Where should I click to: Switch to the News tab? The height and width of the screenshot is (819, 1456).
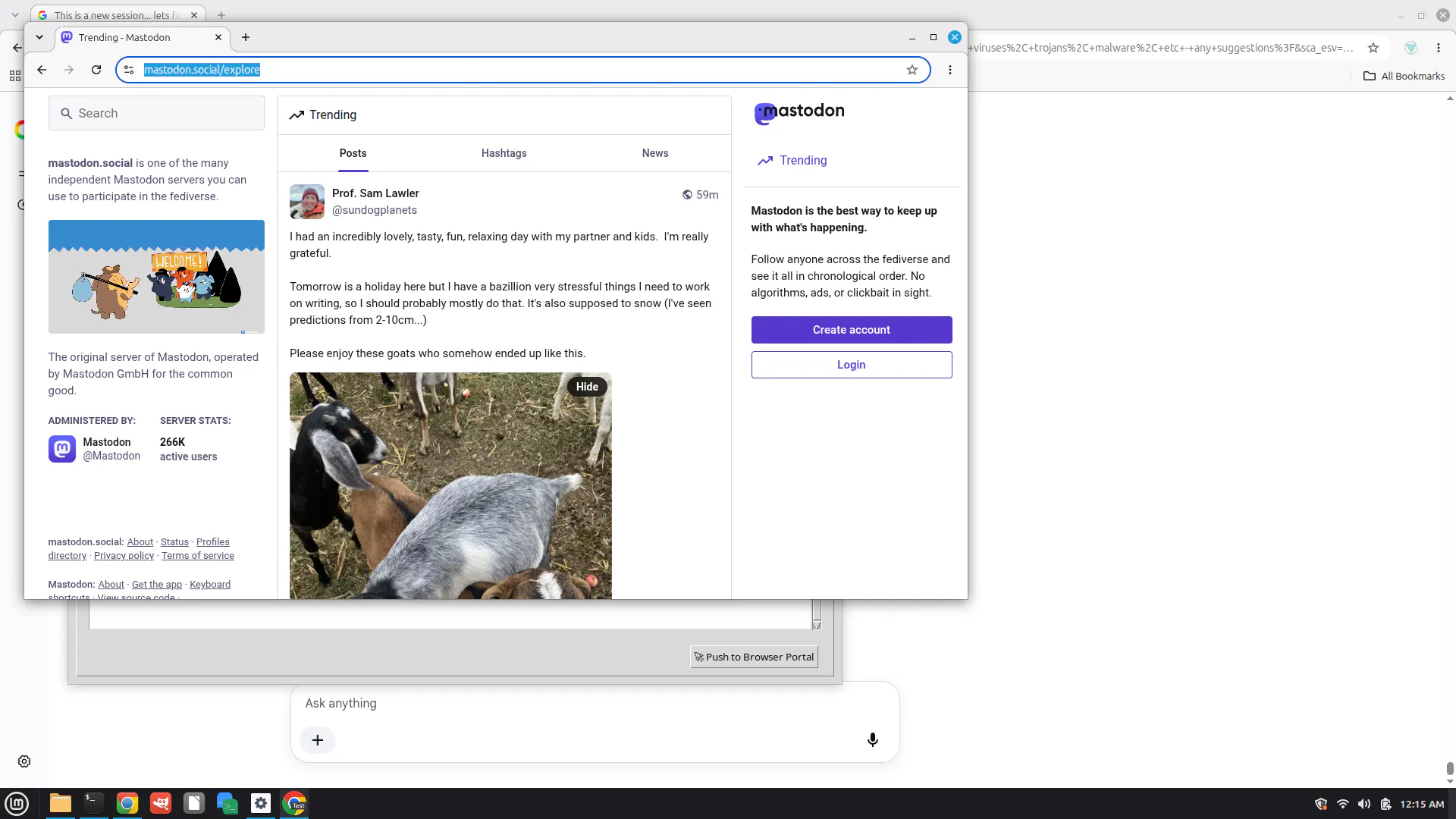(x=655, y=153)
